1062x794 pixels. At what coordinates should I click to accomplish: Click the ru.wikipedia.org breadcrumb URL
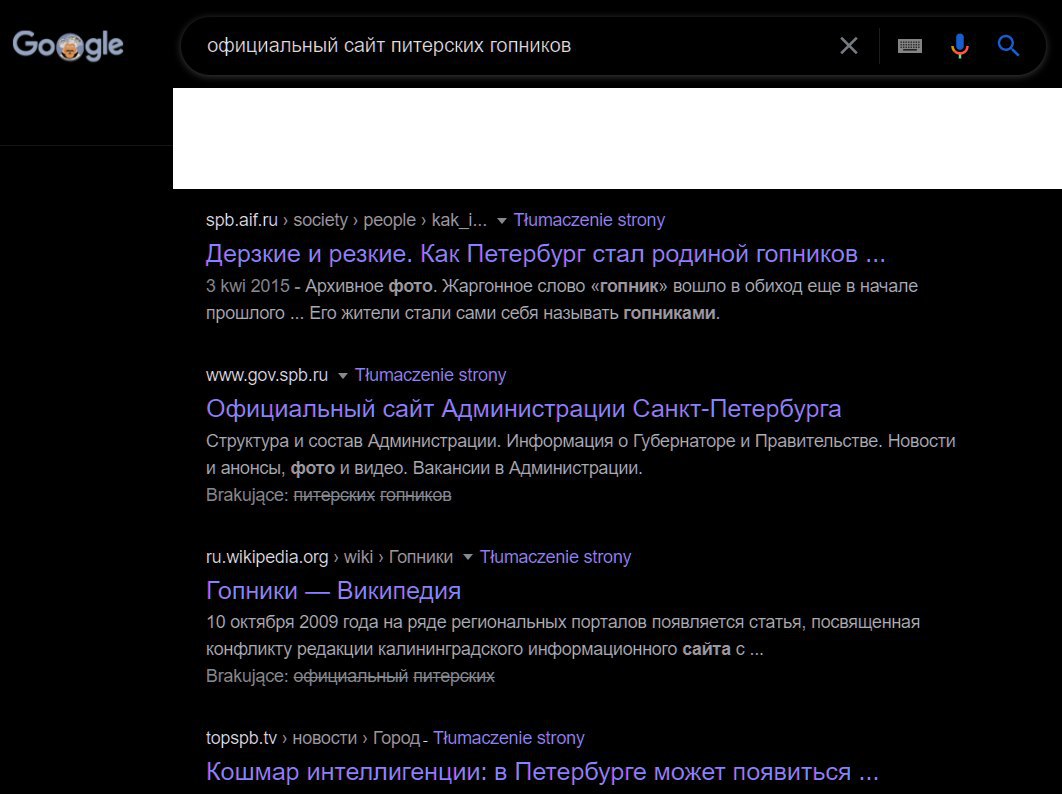point(329,557)
